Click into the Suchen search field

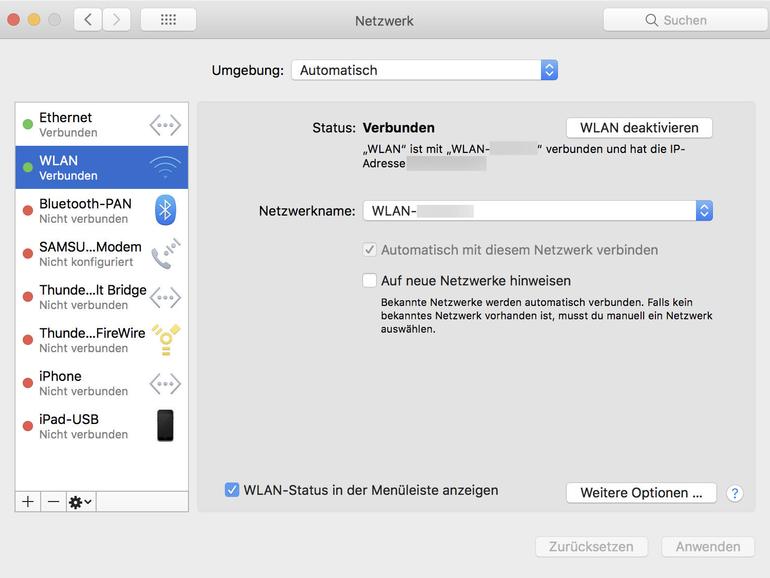pyautogui.click(x=686, y=20)
